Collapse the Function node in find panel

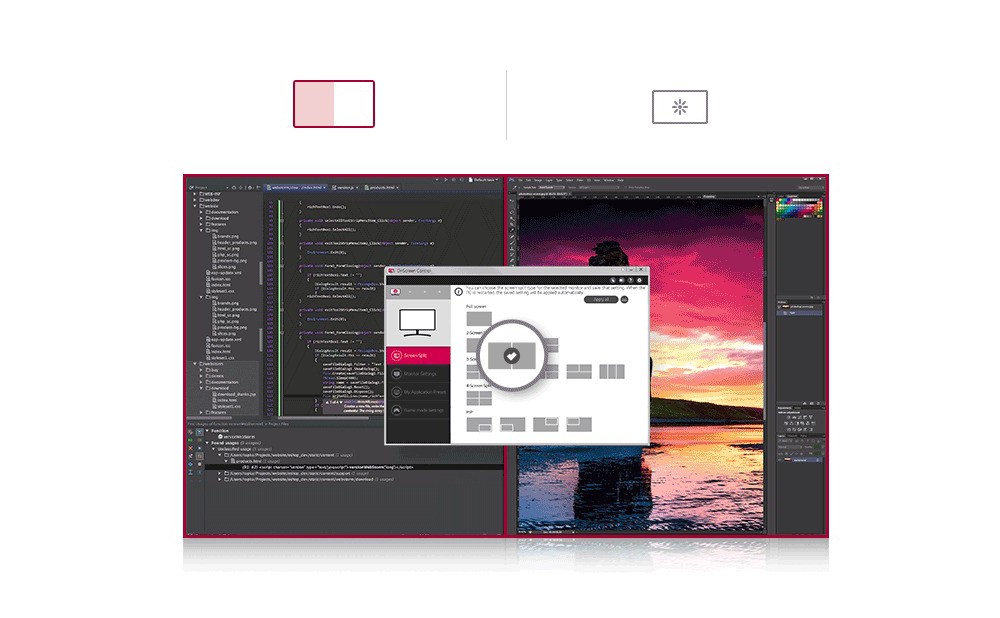(x=207, y=430)
